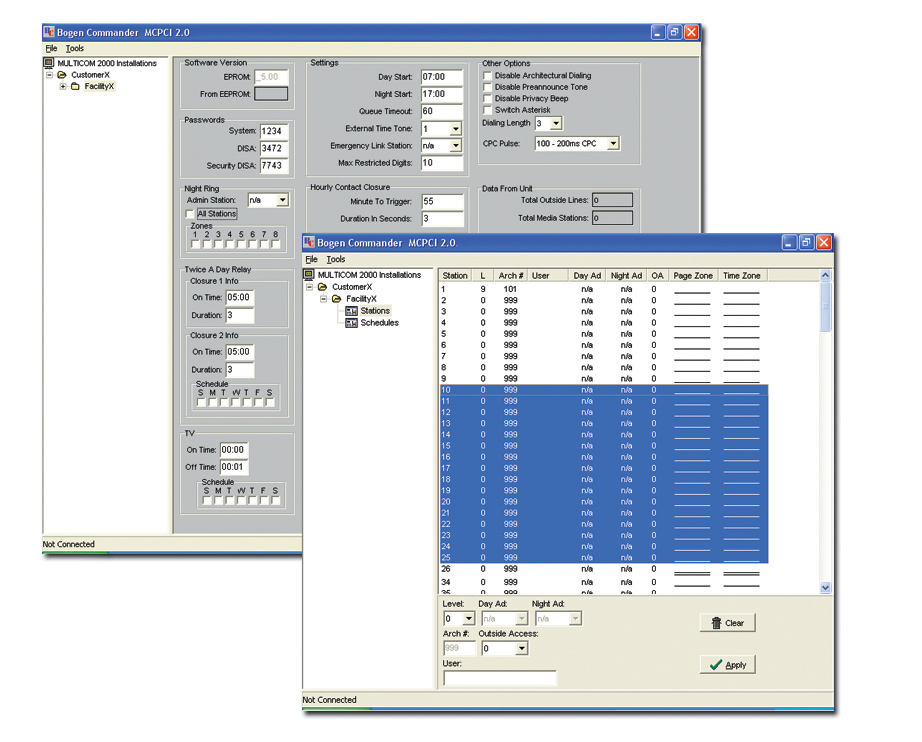Collapse the CustomerX node in the front window
The width and height of the screenshot is (922, 742).
point(309,287)
